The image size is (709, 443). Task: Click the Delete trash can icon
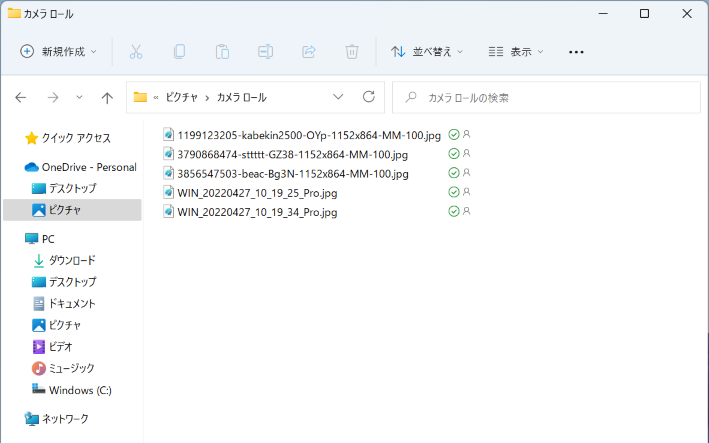click(352, 52)
